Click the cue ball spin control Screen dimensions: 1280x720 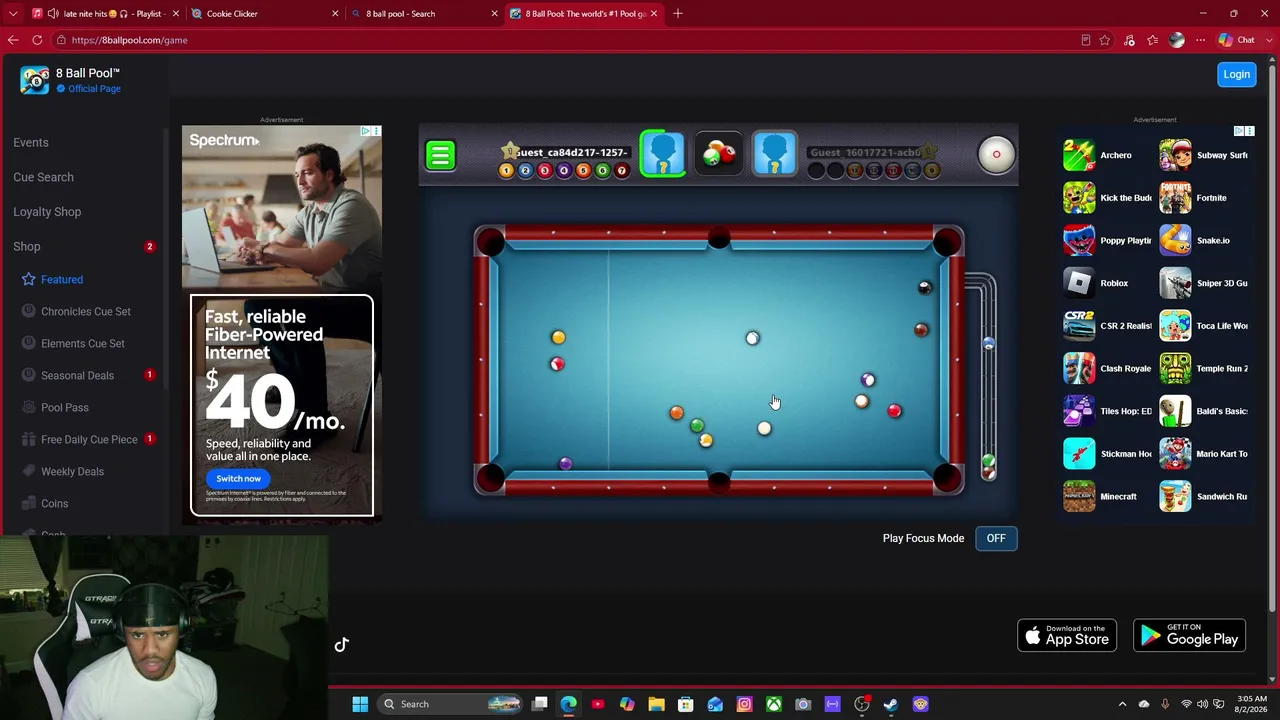996,154
